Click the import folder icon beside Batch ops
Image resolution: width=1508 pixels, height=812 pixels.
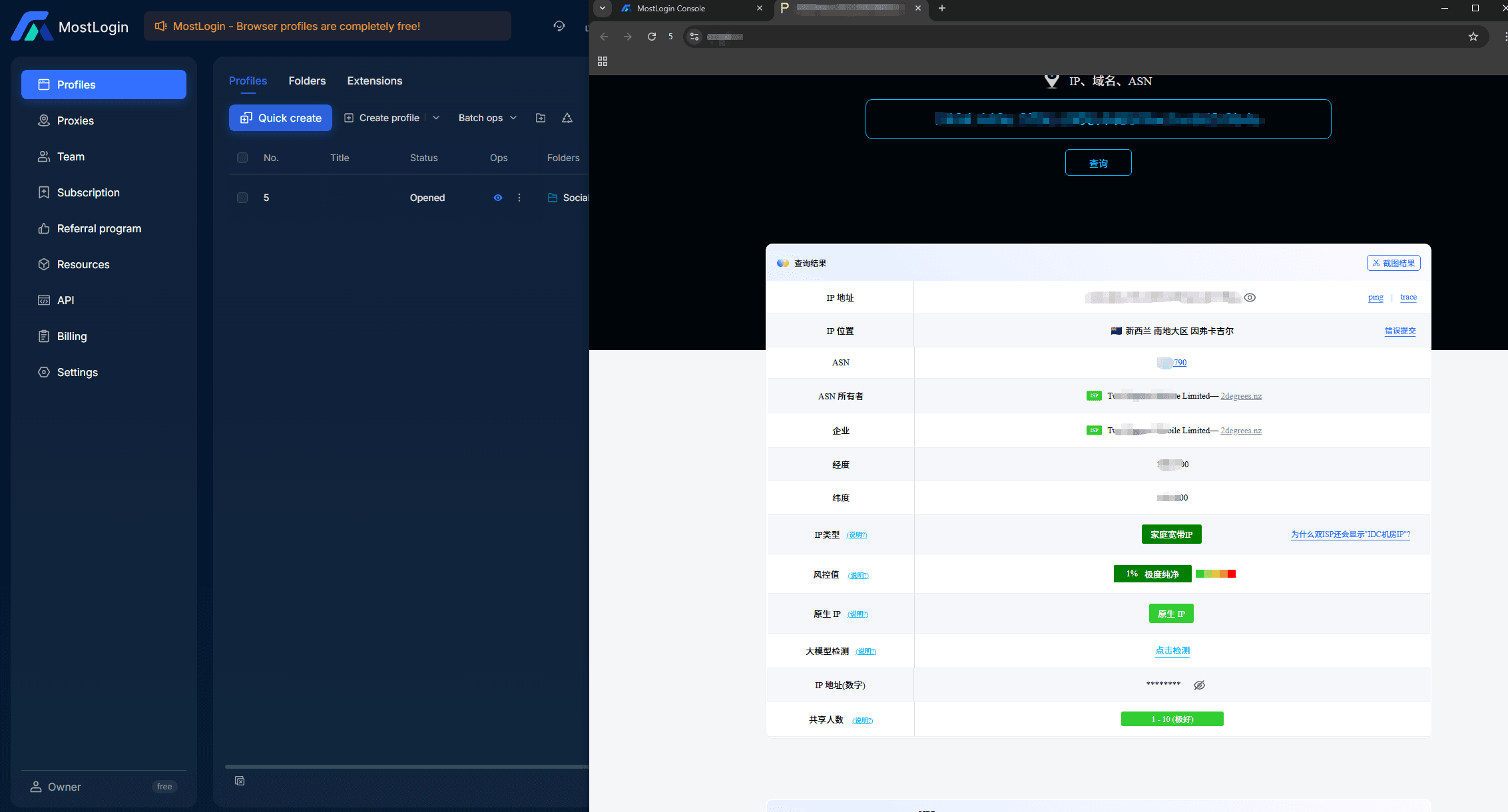click(541, 118)
